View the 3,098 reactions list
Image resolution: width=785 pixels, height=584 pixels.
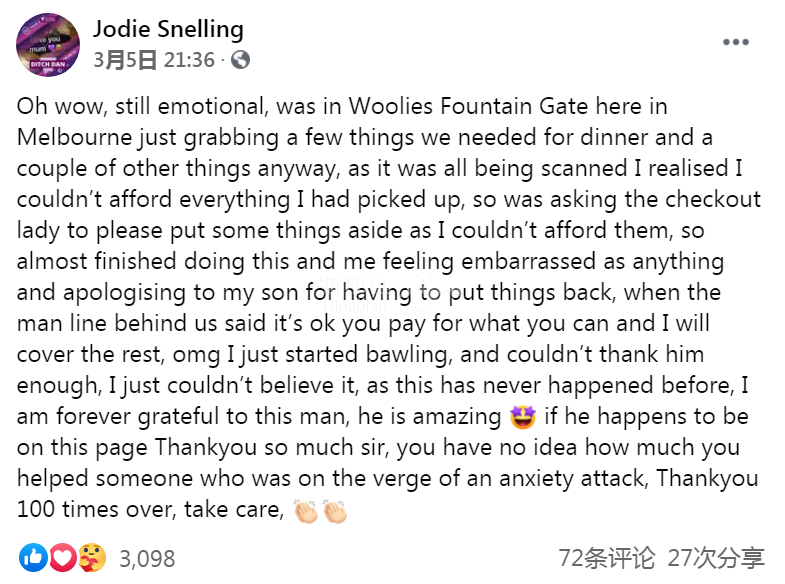(x=147, y=559)
